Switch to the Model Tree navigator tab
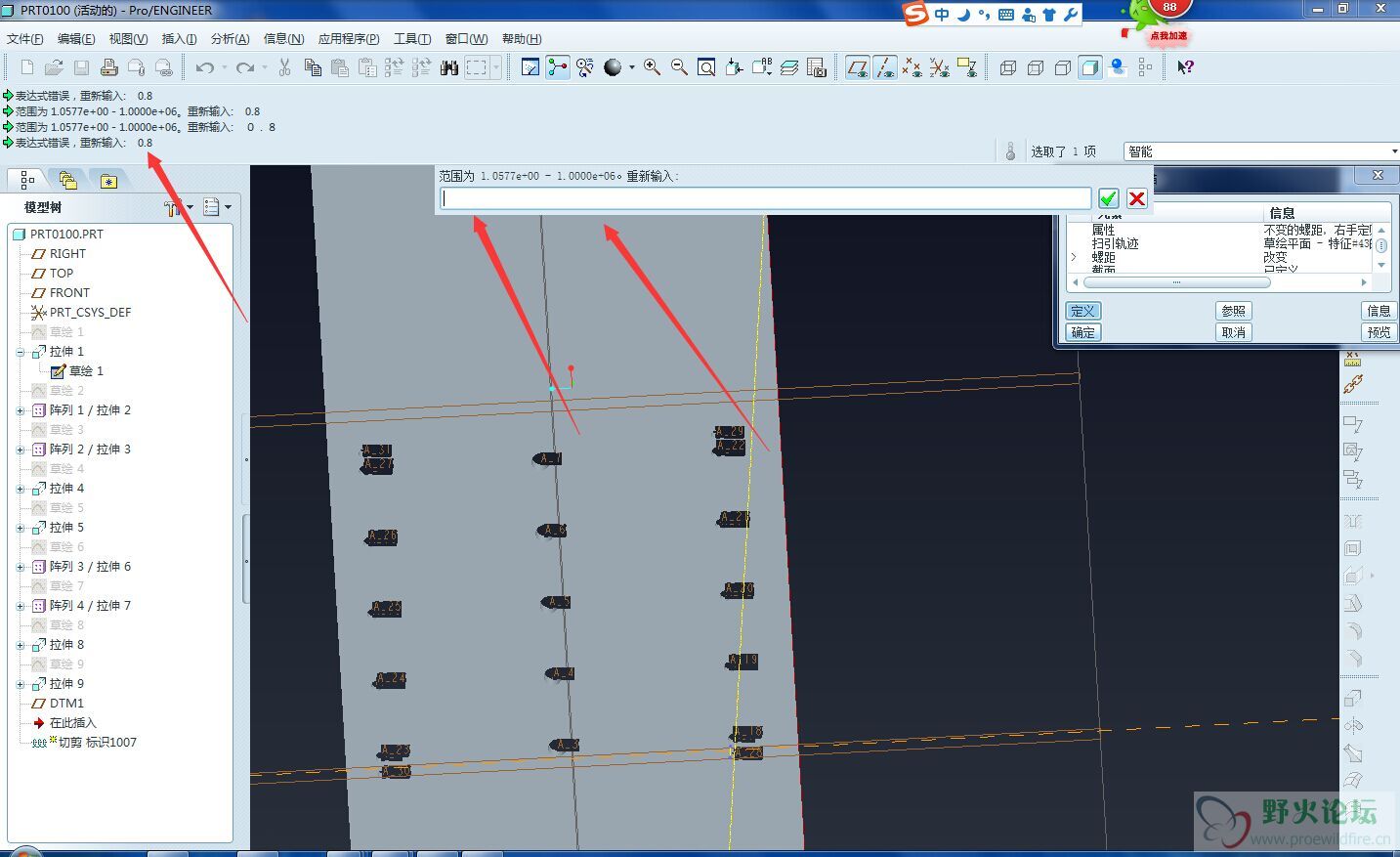 point(26,180)
